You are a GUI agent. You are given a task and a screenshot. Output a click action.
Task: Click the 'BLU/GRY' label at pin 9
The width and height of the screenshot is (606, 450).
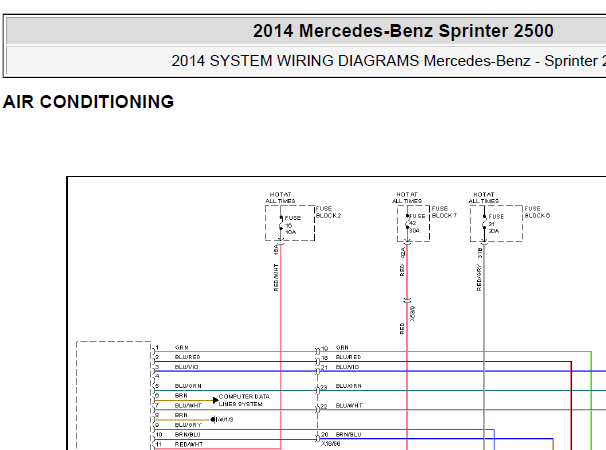188,425
